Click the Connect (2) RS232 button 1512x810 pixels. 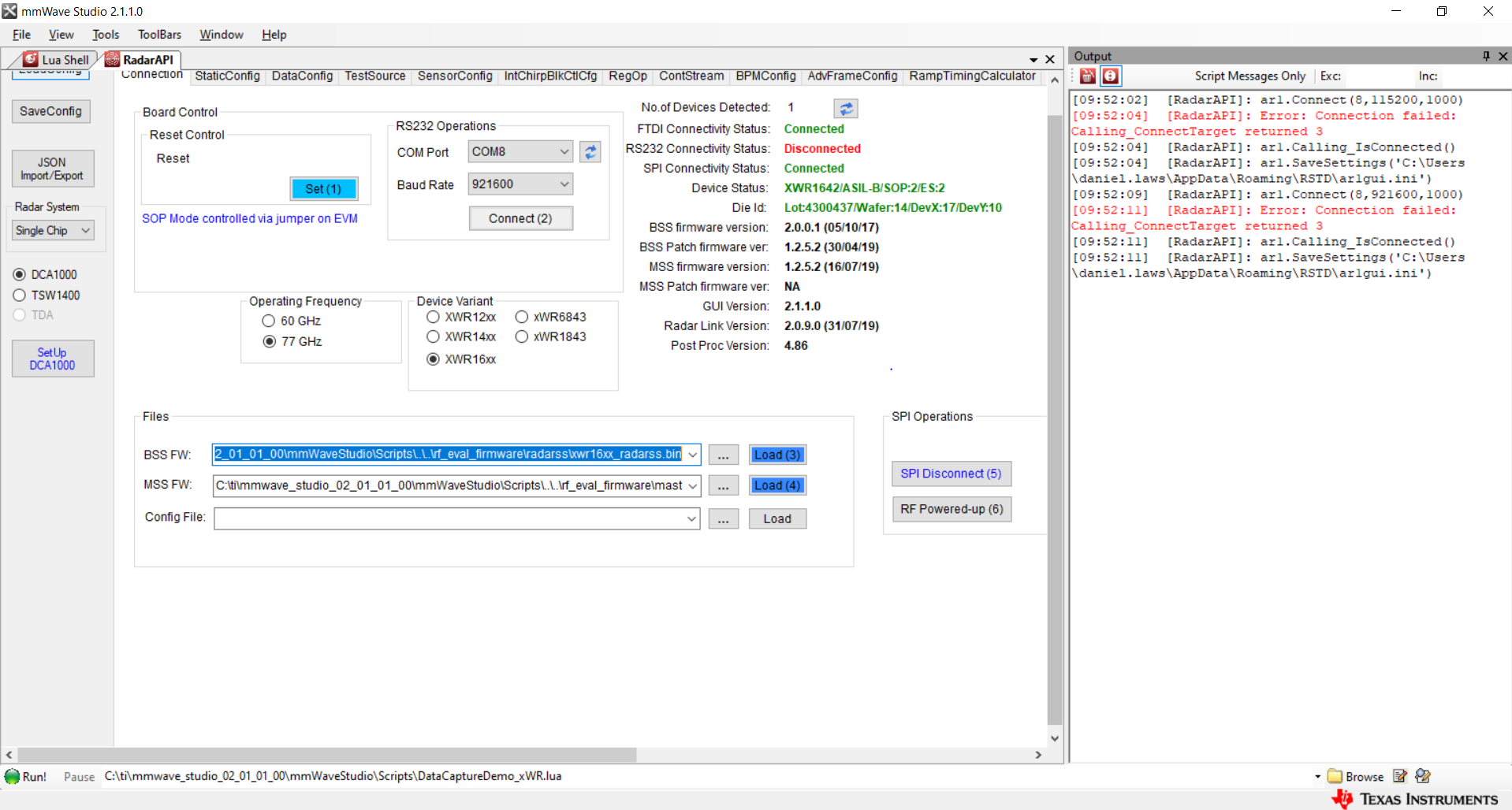(520, 218)
